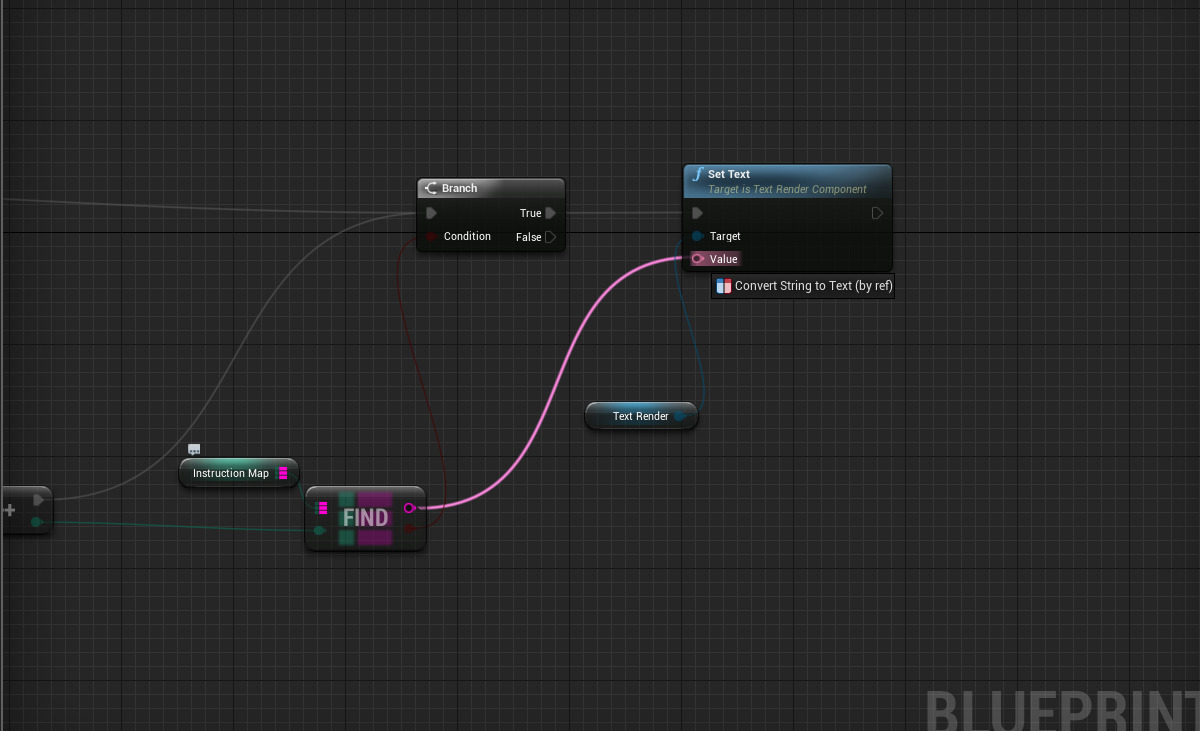Click the map input pin on the FIND node
This screenshot has height=731, width=1200.
[x=320, y=508]
